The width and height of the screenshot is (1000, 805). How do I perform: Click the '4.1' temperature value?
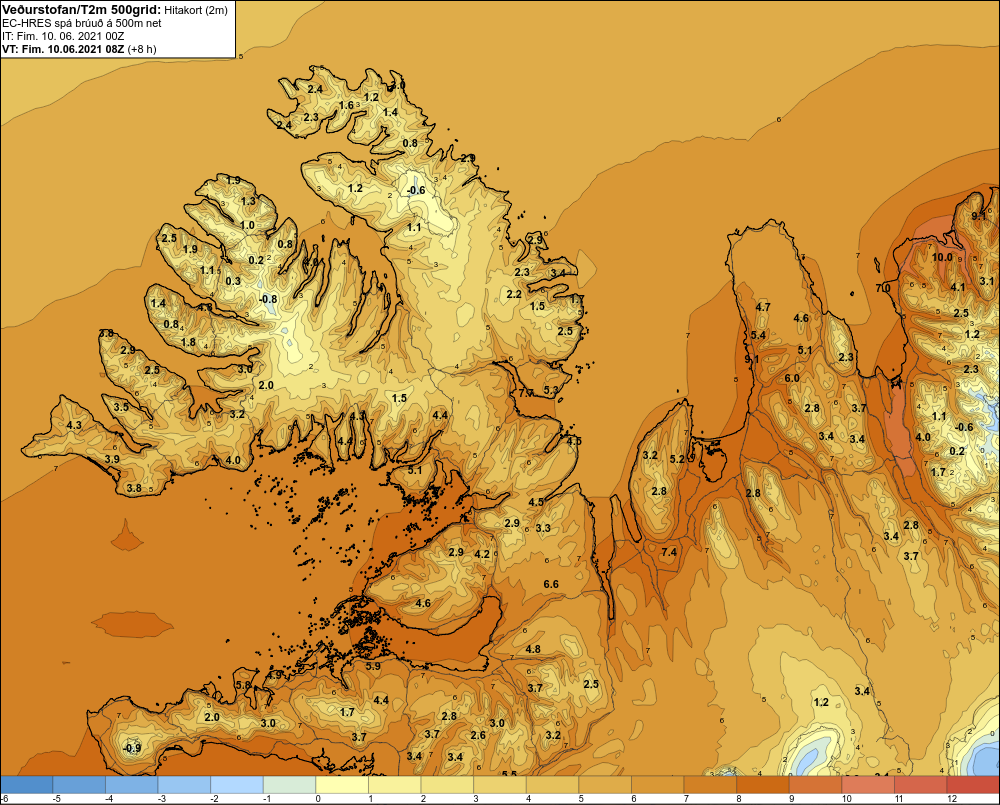coord(958,287)
